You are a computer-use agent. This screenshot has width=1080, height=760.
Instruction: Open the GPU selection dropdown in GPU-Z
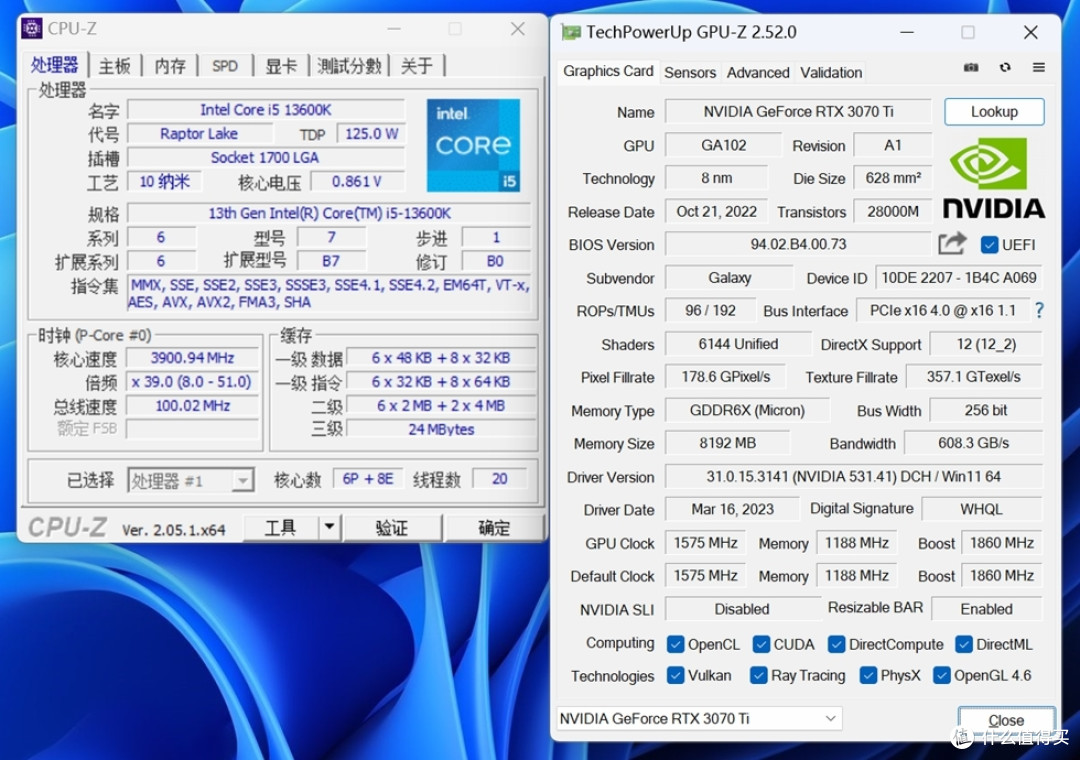click(698, 719)
